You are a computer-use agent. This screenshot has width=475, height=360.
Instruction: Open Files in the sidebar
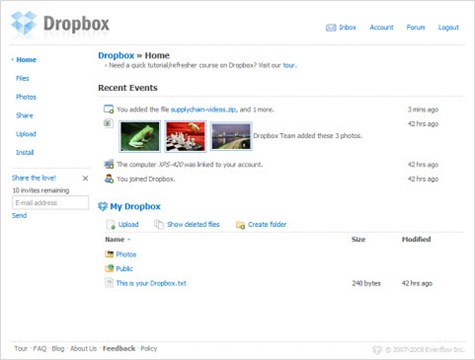22,78
